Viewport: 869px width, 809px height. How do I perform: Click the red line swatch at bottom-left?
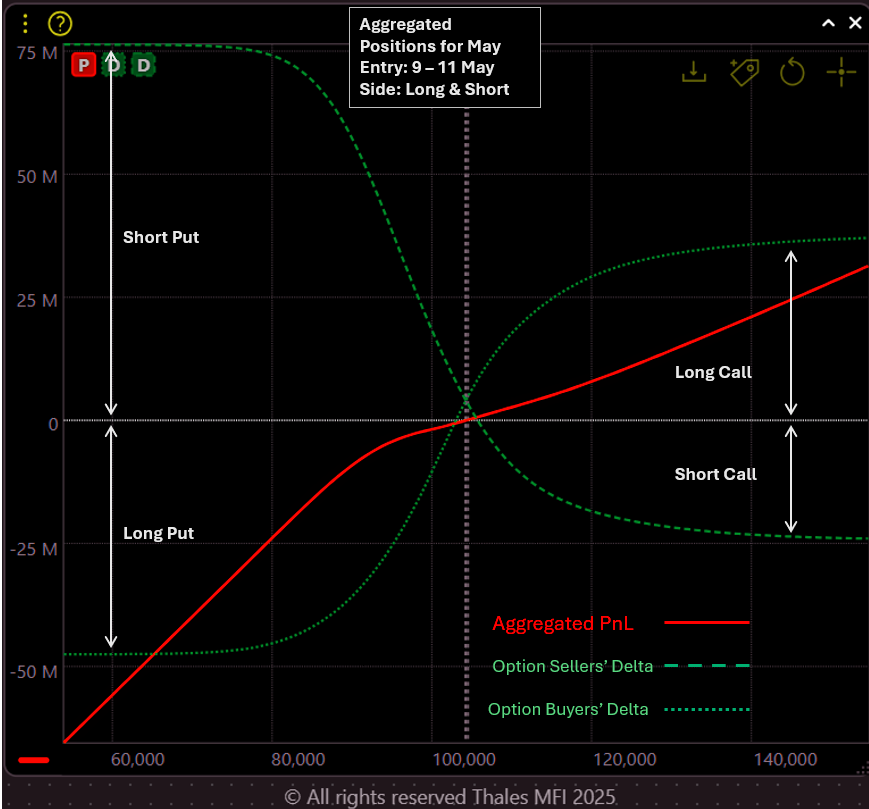click(34, 760)
